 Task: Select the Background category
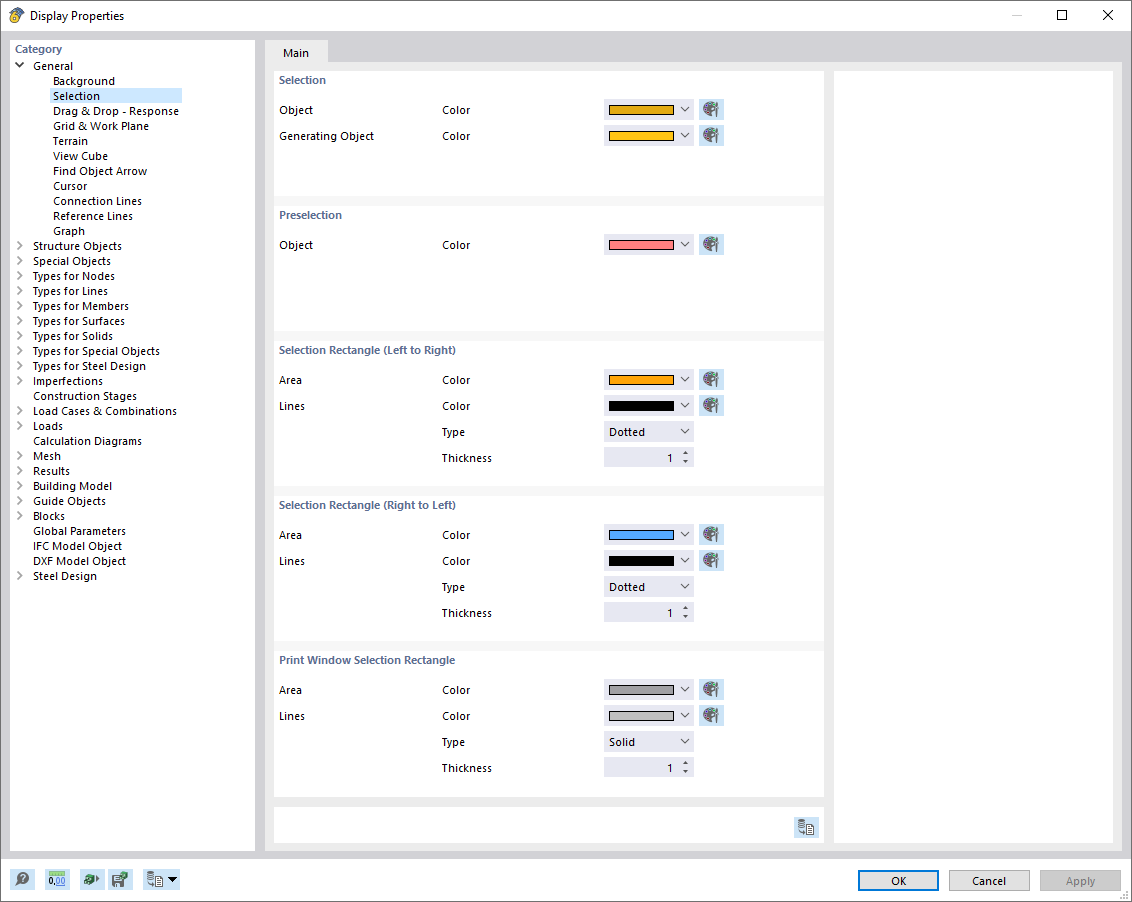tap(83, 80)
